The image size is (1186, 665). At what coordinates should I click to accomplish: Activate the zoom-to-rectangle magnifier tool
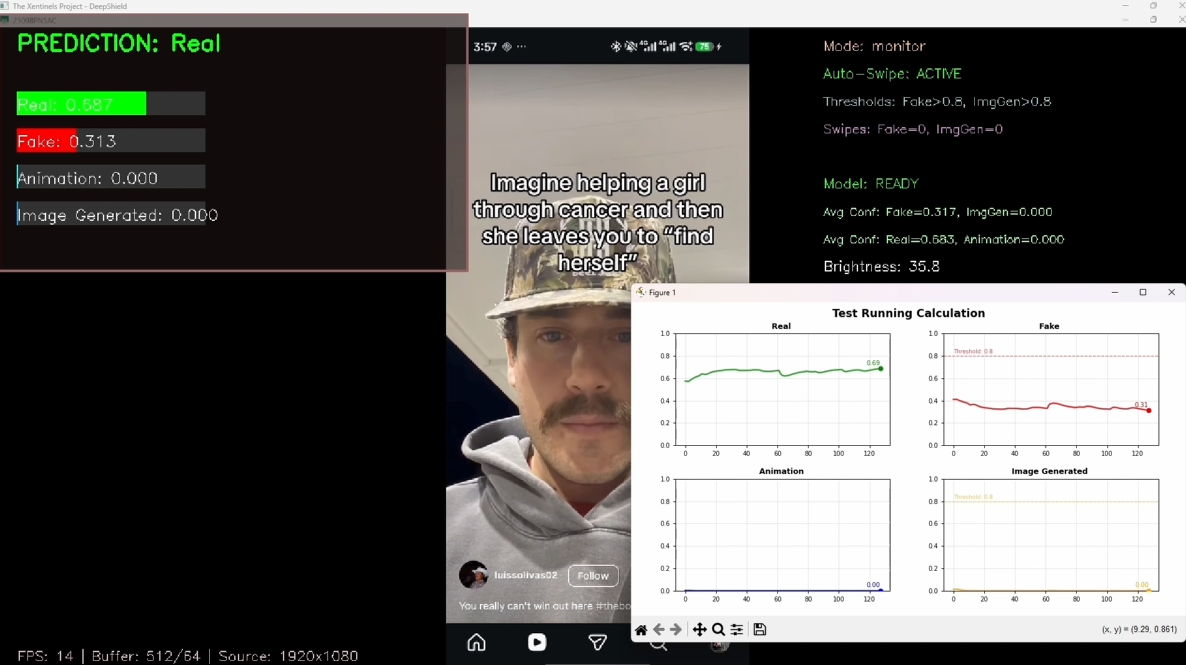(719, 629)
